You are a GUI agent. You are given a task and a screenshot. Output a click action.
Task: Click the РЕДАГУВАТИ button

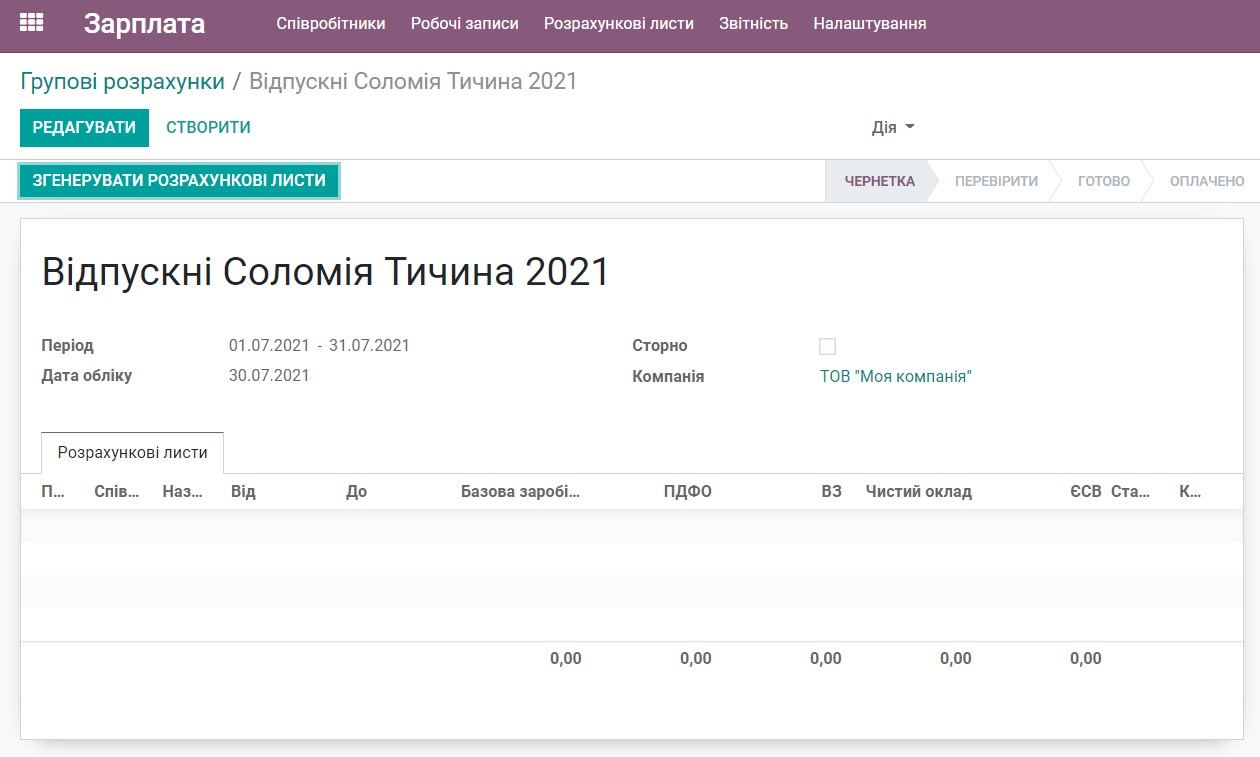click(84, 128)
